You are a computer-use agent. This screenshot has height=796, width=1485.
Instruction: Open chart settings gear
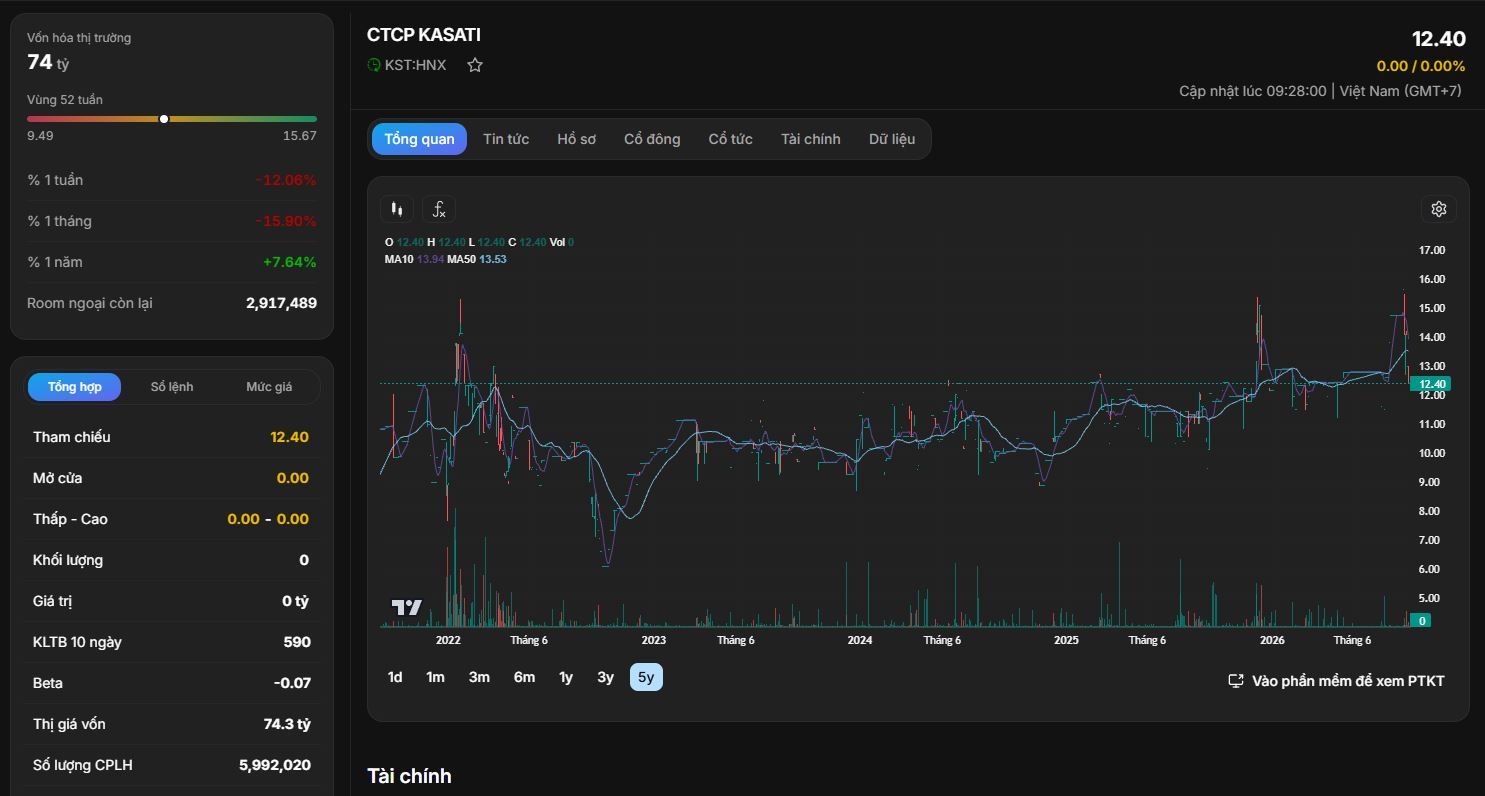click(1439, 209)
